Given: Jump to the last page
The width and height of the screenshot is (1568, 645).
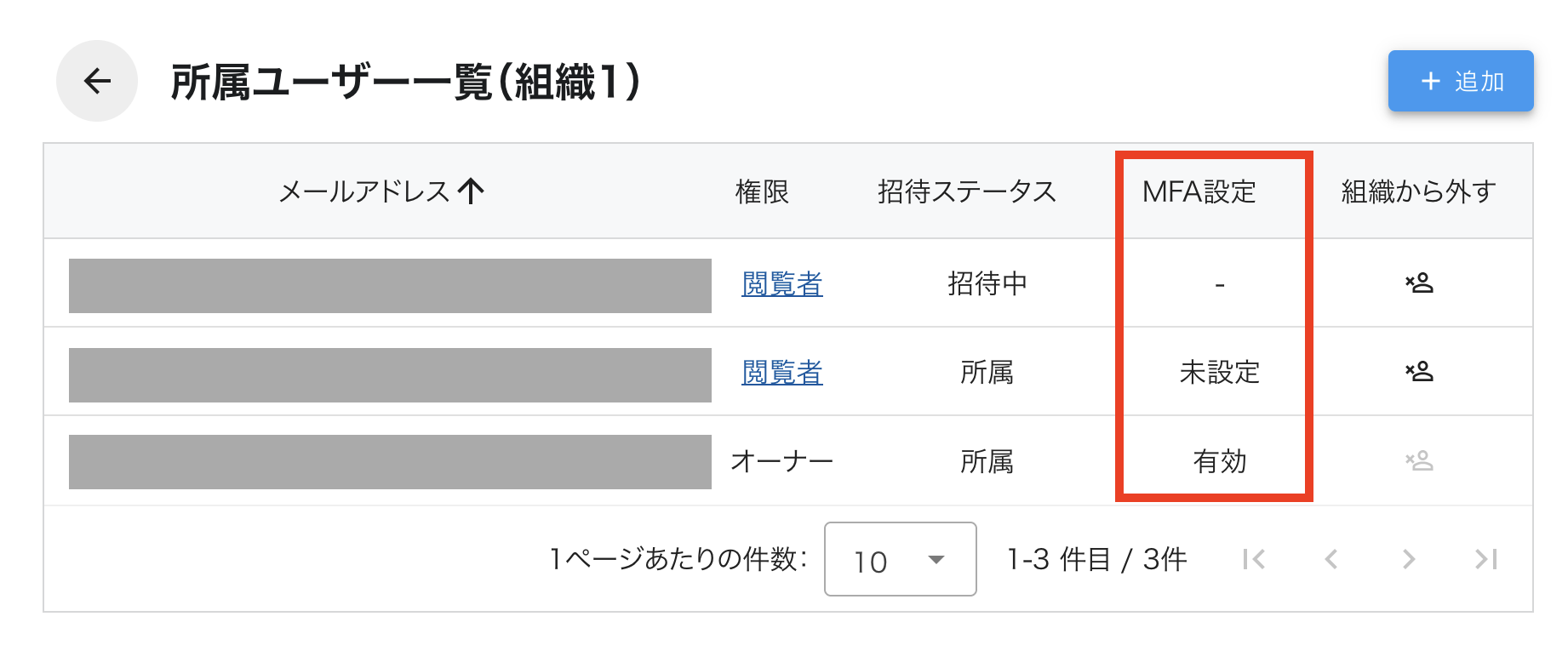Looking at the screenshot, I should pyautogui.click(x=1485, y=559).
